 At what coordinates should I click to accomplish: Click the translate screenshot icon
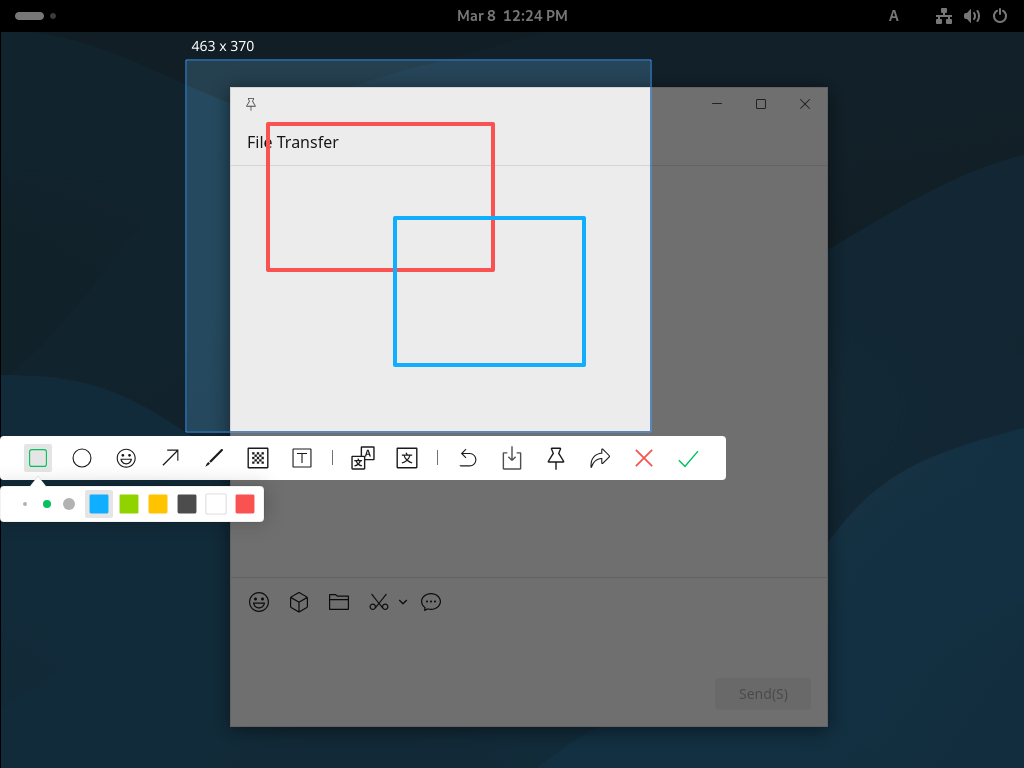[406, 458]
